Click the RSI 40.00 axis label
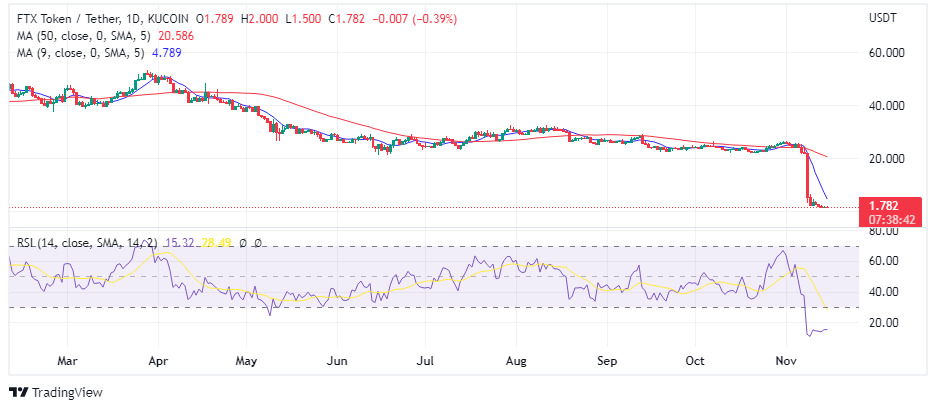Viewport: 937px width, 410px height. point(883,292)
